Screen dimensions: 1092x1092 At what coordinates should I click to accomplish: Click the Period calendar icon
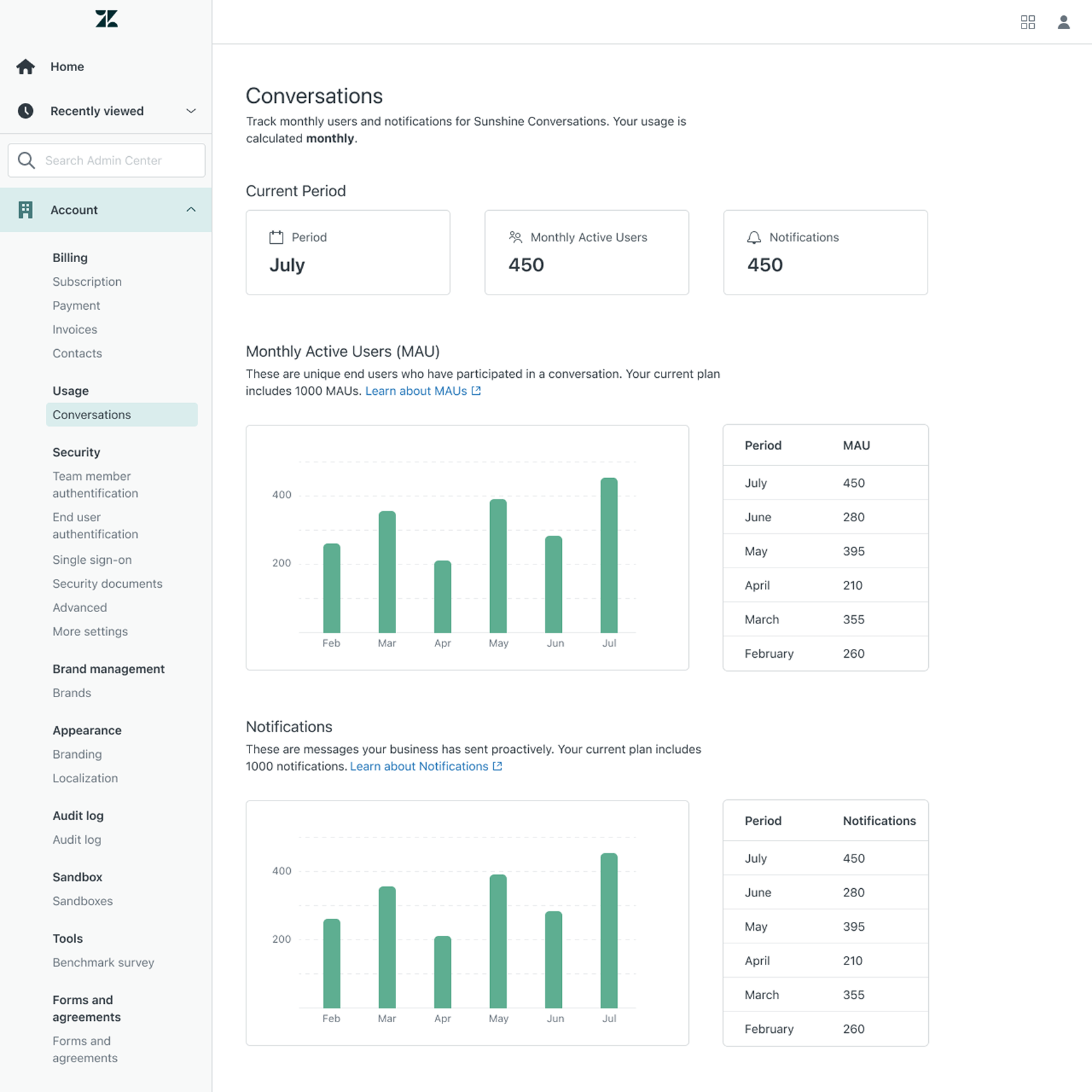[x=276, y=237]
